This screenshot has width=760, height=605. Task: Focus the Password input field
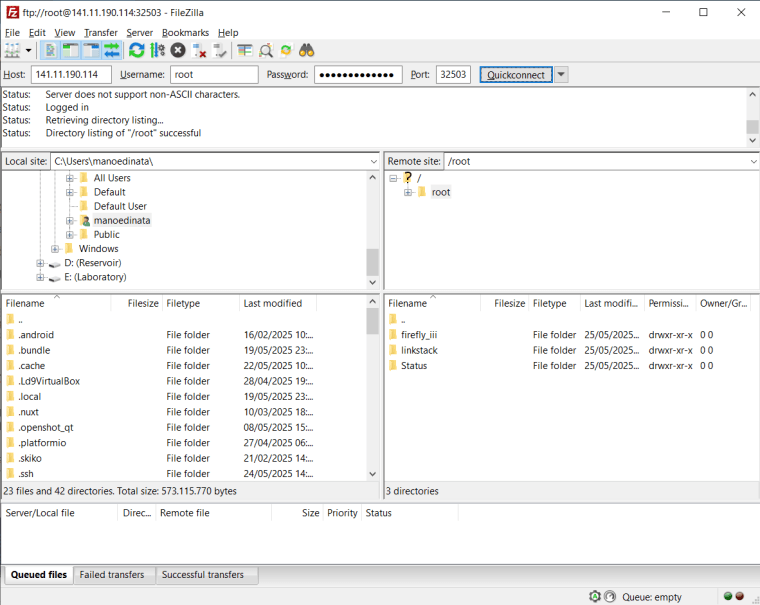[358, 75]
